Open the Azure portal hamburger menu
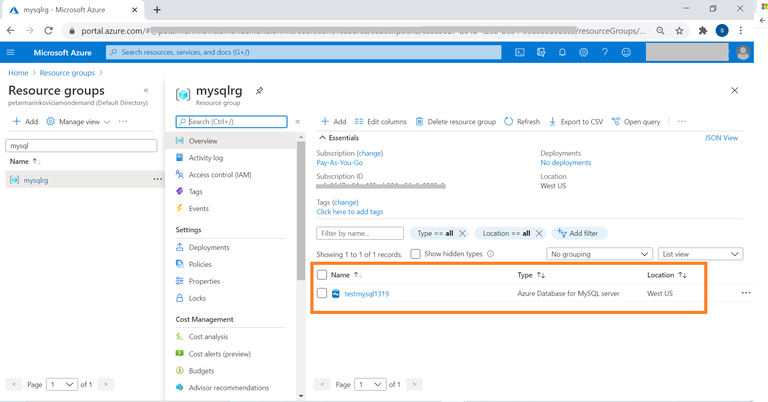Screen dimensions: 768x402 pyautogui.click(x=11, y=52)
